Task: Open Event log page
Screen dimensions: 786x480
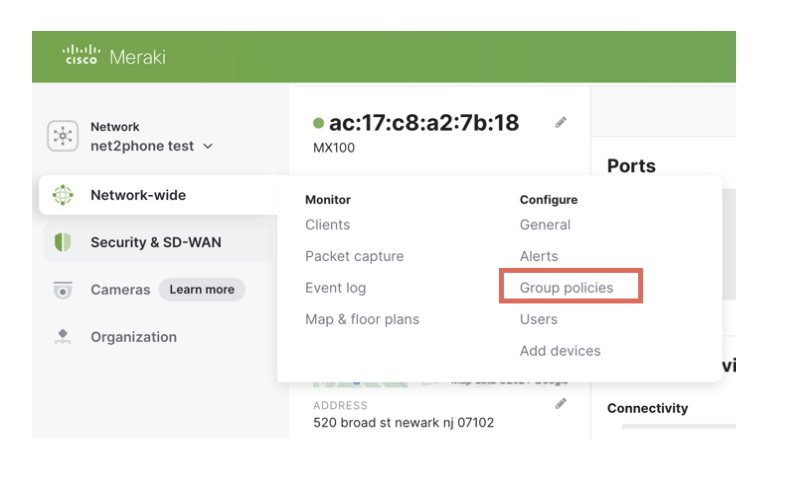Action: pos(335,288)
